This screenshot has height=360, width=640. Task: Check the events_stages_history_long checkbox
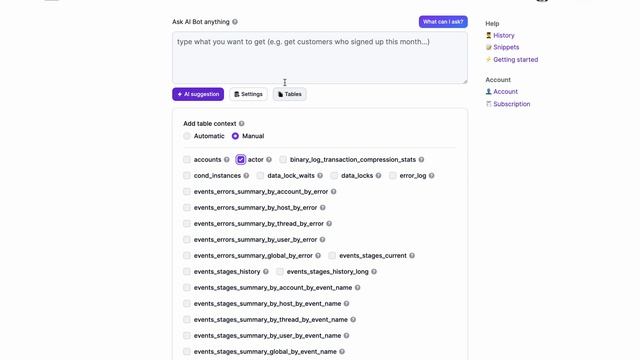[x=280, y=271]
